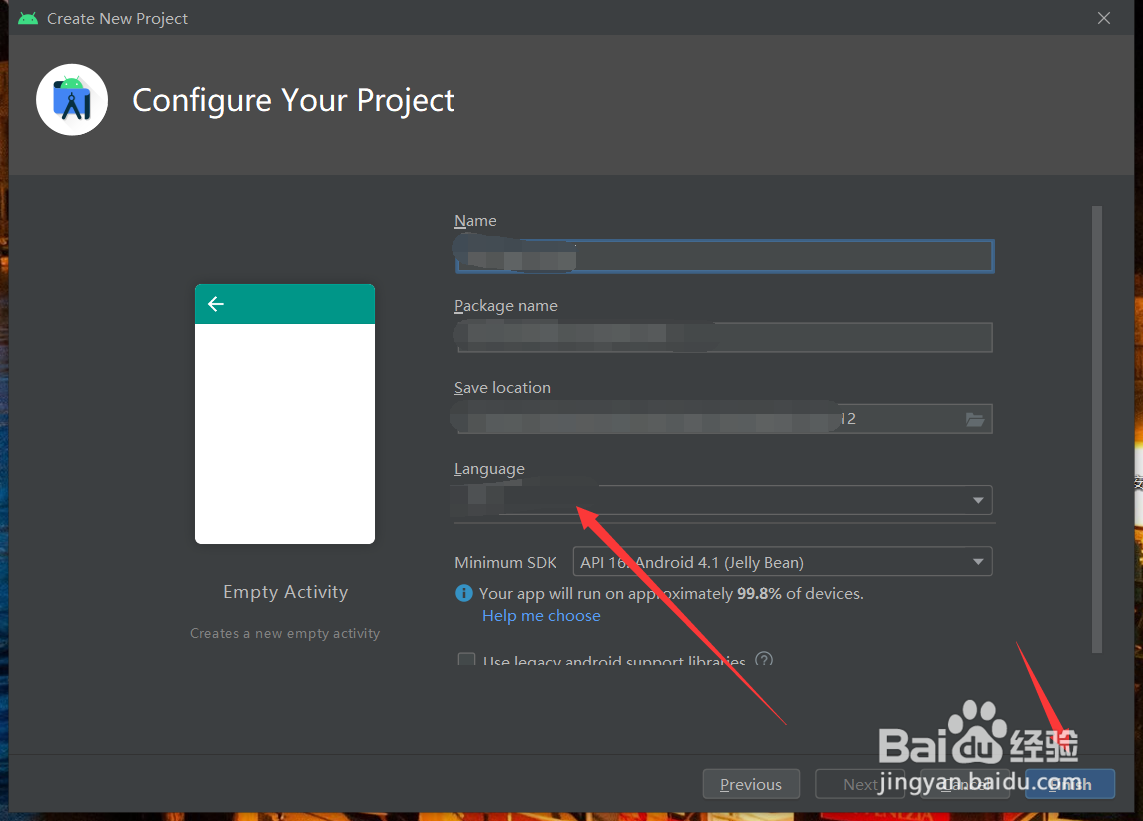Click the Android icon in the title bar
This screenshot has height=821, width=1143.
pos(28,18)
